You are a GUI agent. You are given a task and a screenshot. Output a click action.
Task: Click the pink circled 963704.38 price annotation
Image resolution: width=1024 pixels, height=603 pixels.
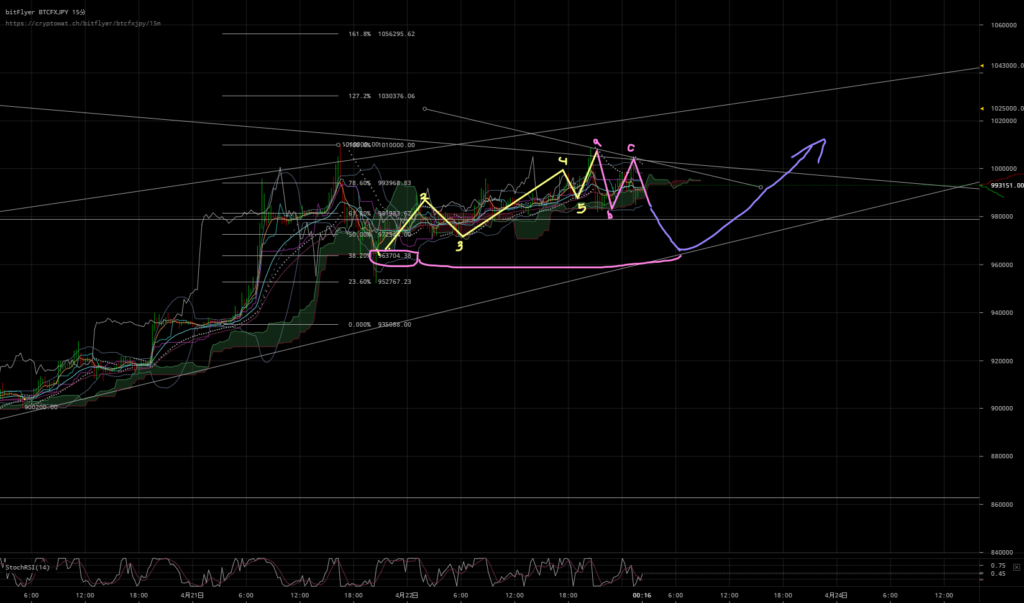click(393, 257)
